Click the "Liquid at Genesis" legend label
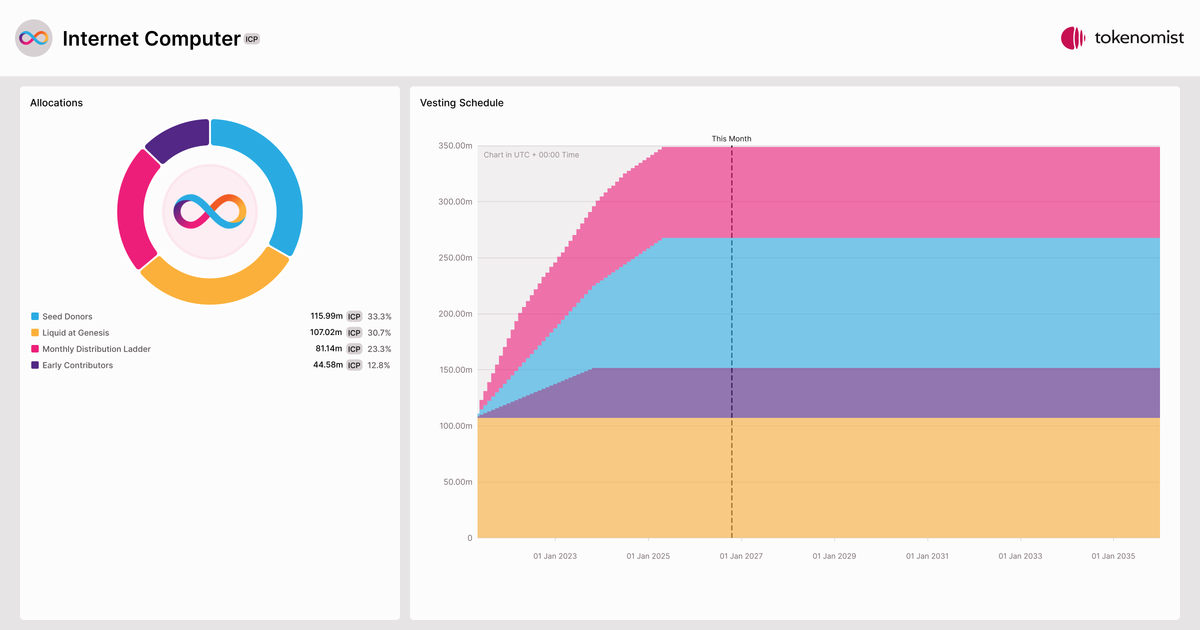1200x630 pixels. pyautogui.click(x=76, y=332)
